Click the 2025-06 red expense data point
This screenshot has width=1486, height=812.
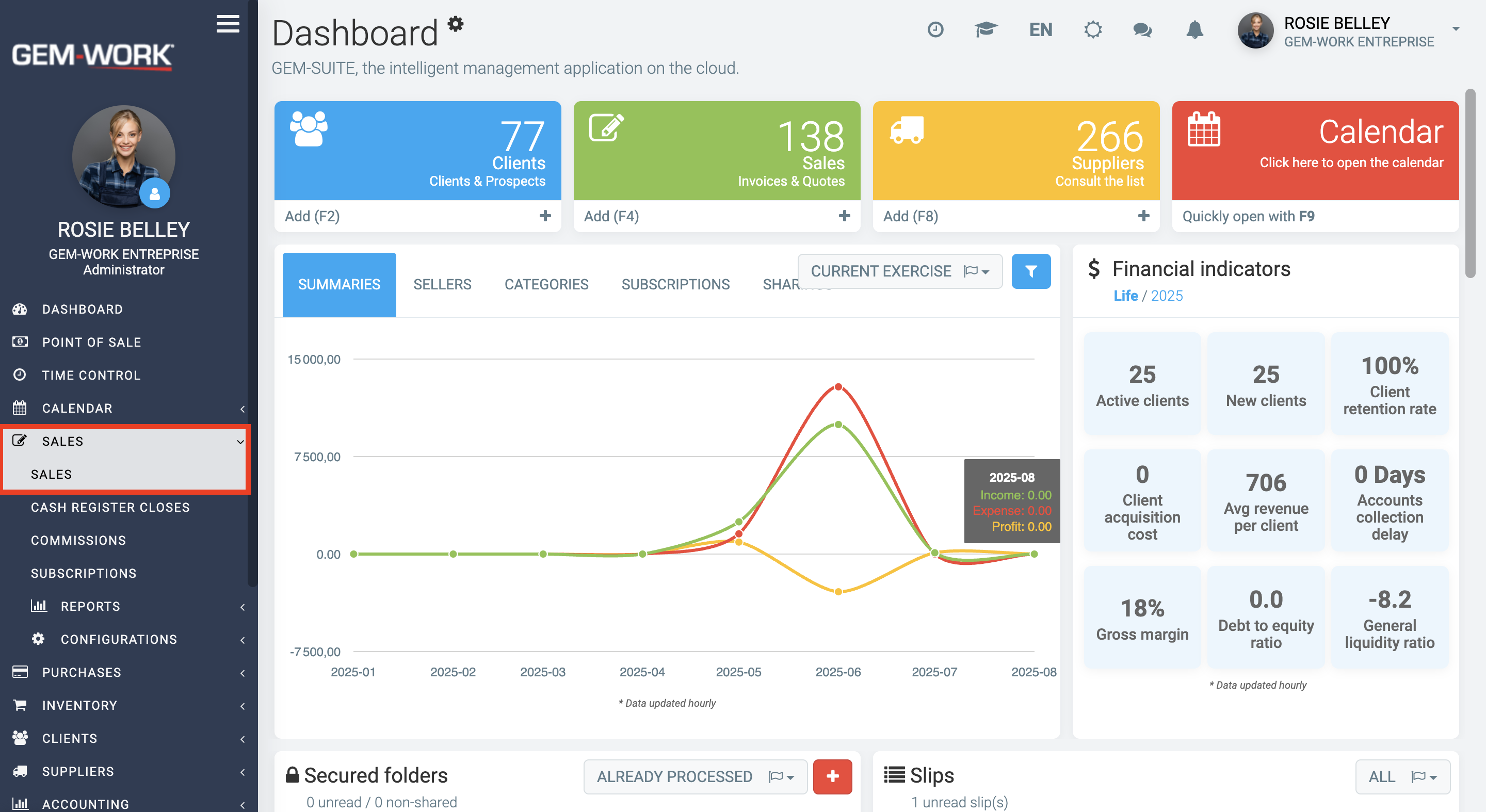click(x=838, y=387)
